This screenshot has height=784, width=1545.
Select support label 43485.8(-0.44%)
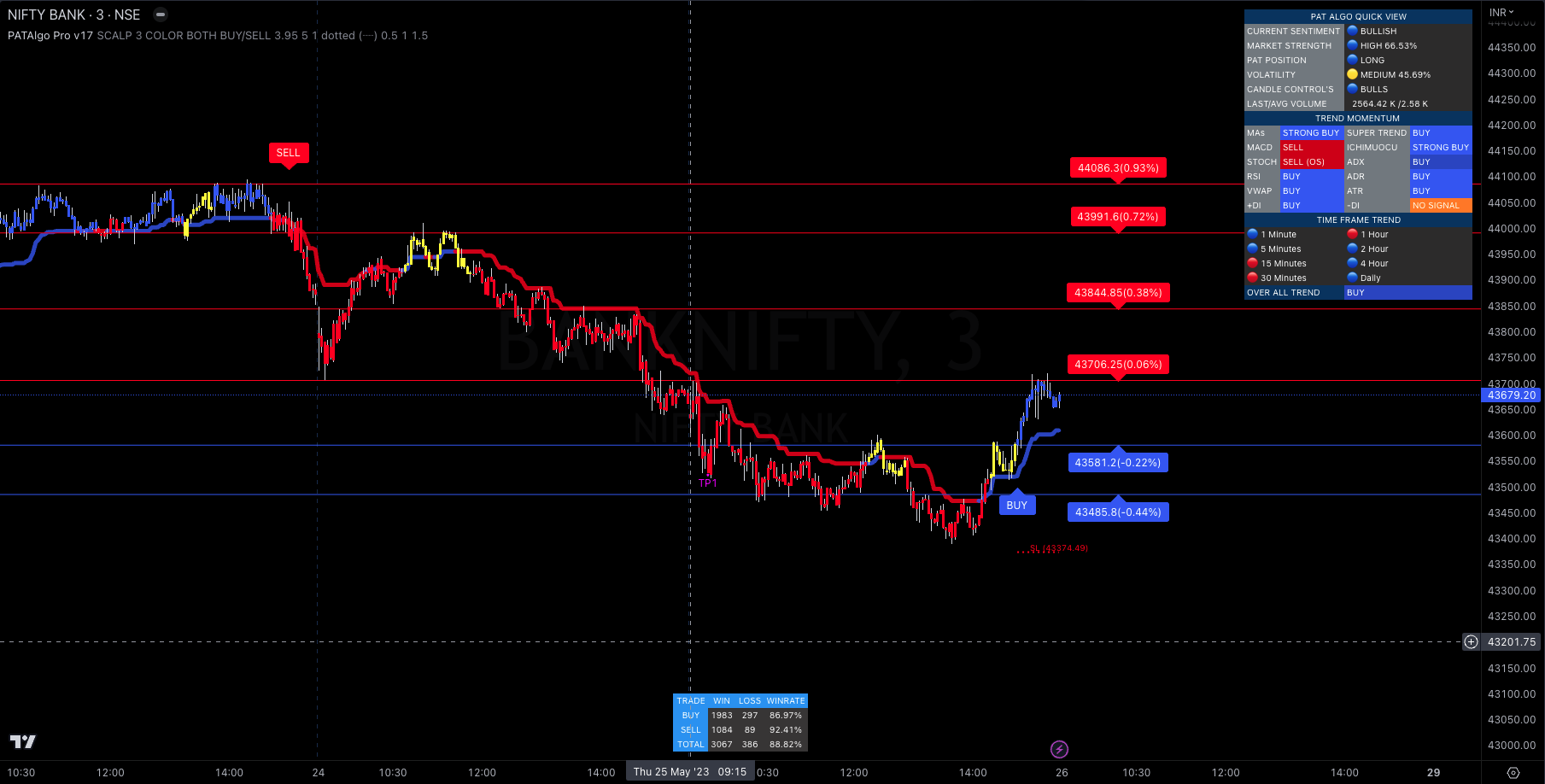point(1118,512)
